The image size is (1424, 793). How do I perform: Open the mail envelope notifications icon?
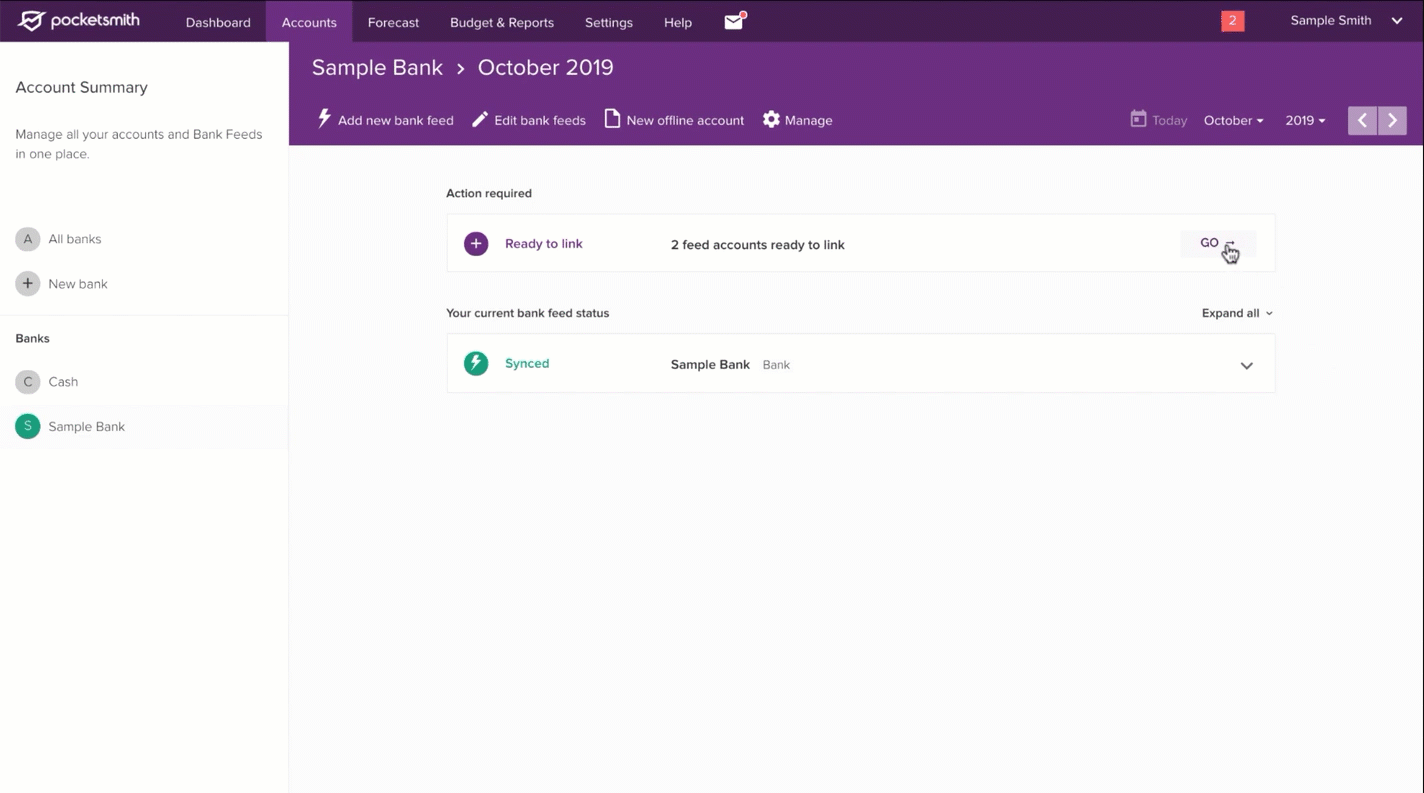pyautogui.click(x=734, y=22)
